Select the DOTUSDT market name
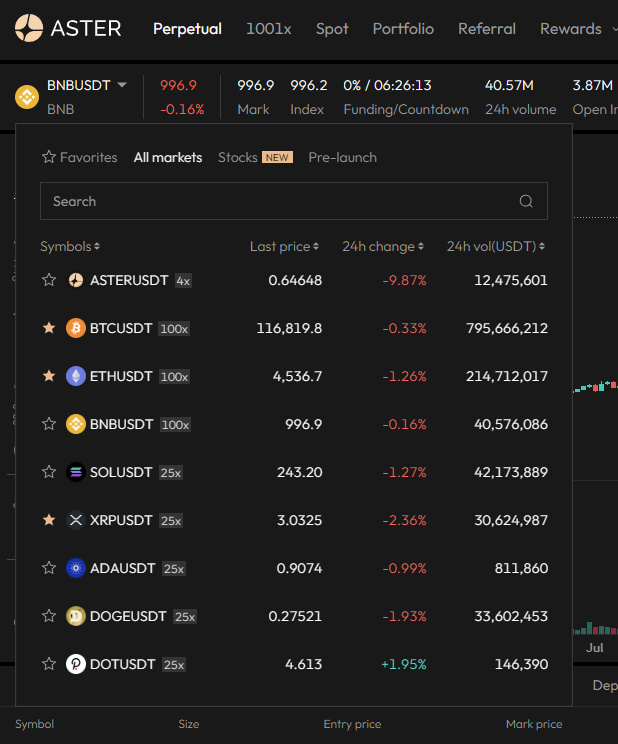Viewport: 618px width, 744px height. pos(122,664)
